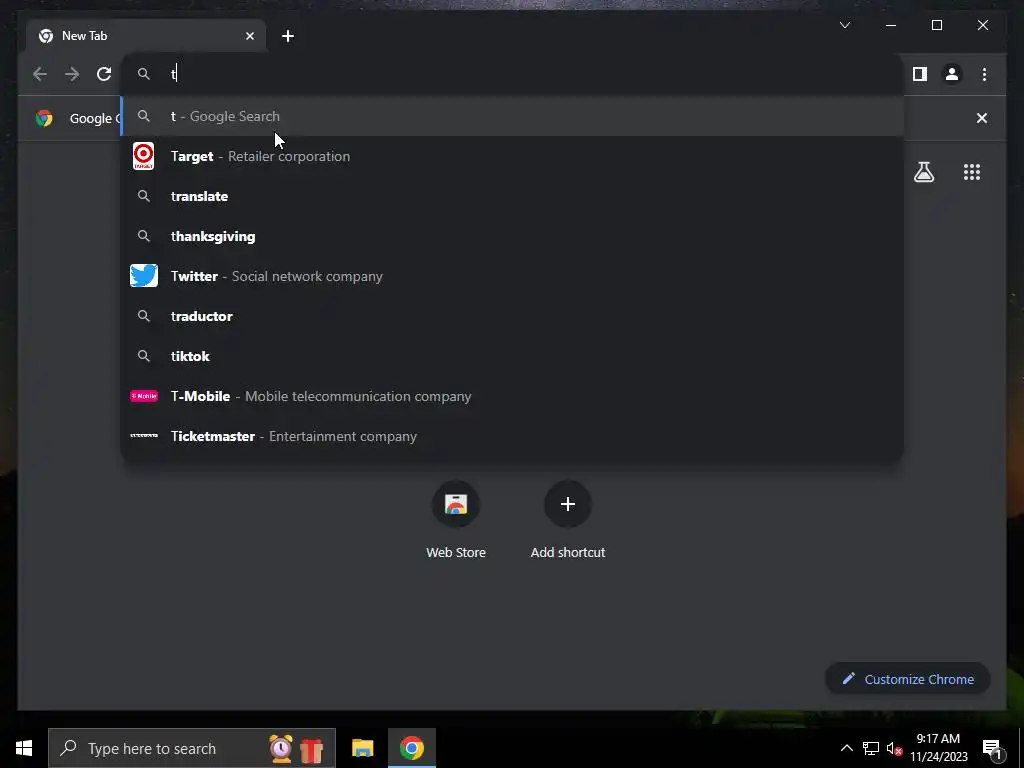Screen dimensions: 1024x768
Task: Open the Google apps grid
Action: coord(972,172)
